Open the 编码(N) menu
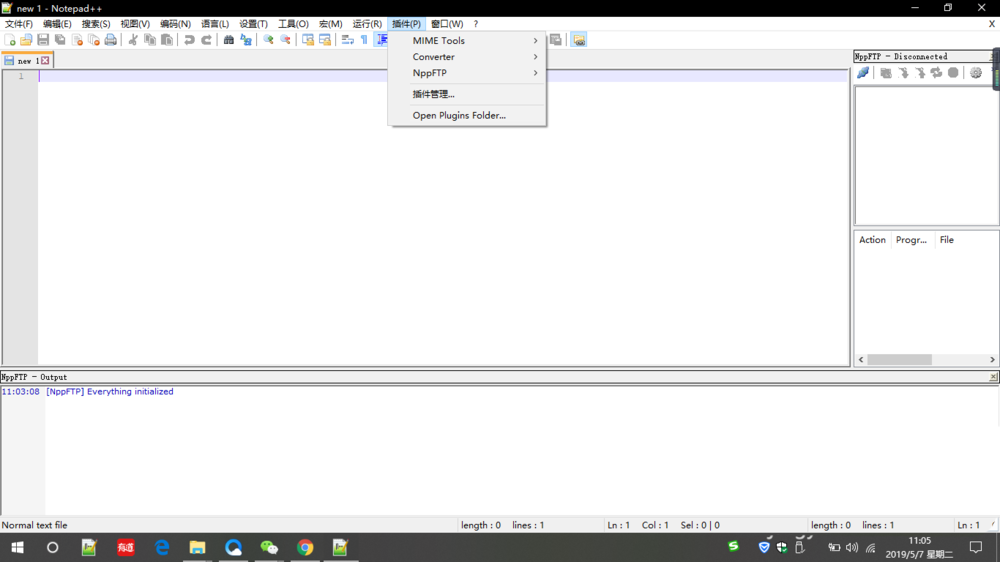This screenshot has height=562, width=1000. tap(175, 24)
